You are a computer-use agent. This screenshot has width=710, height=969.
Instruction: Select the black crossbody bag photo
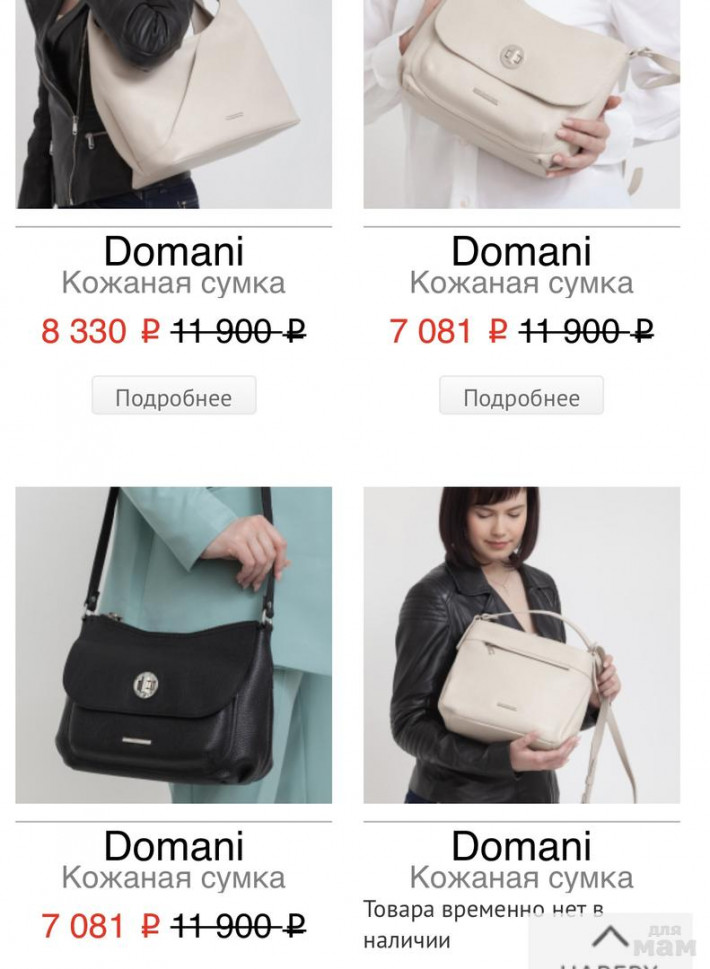tap(174, 645)
